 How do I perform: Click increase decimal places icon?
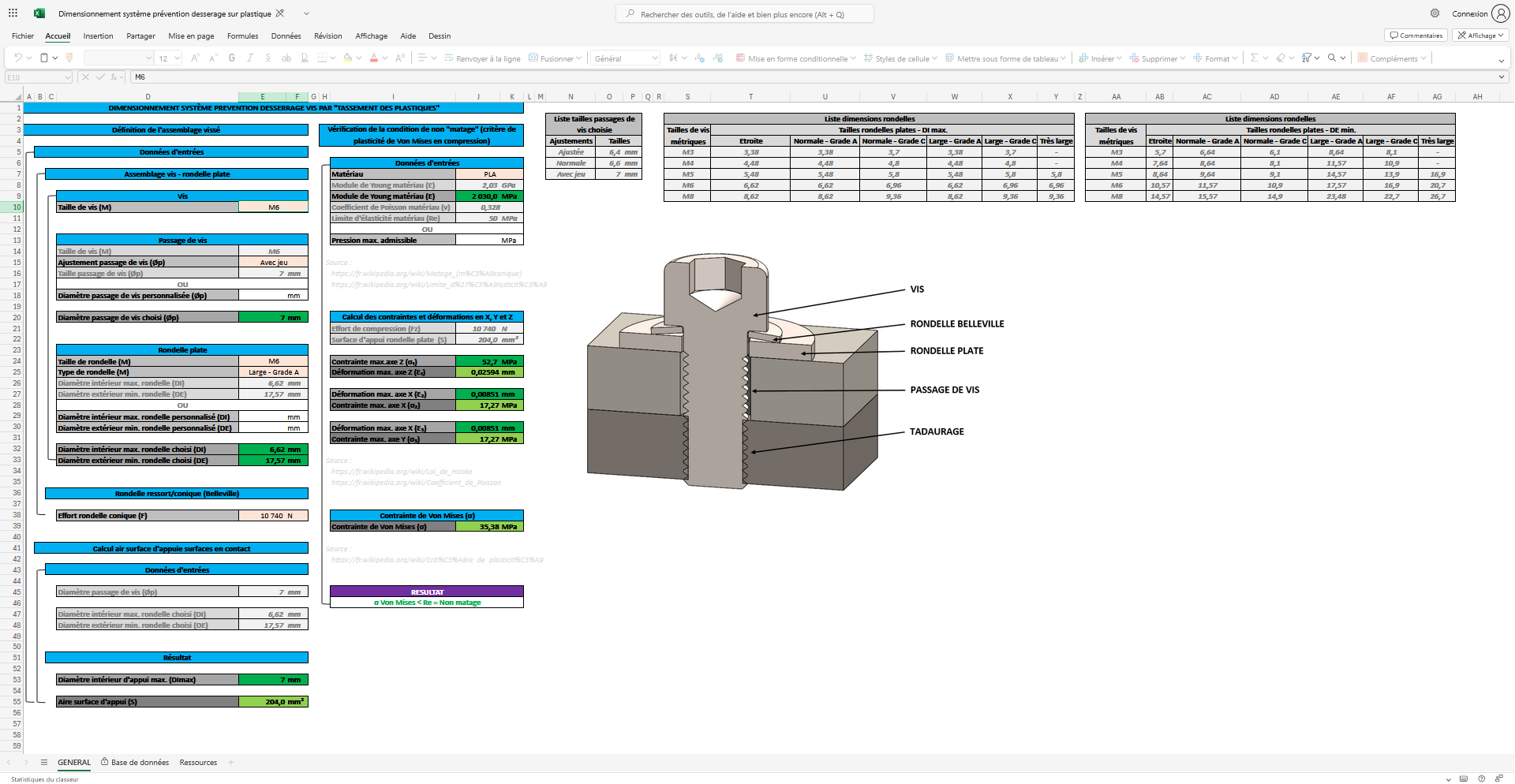[x=699, y=58]
